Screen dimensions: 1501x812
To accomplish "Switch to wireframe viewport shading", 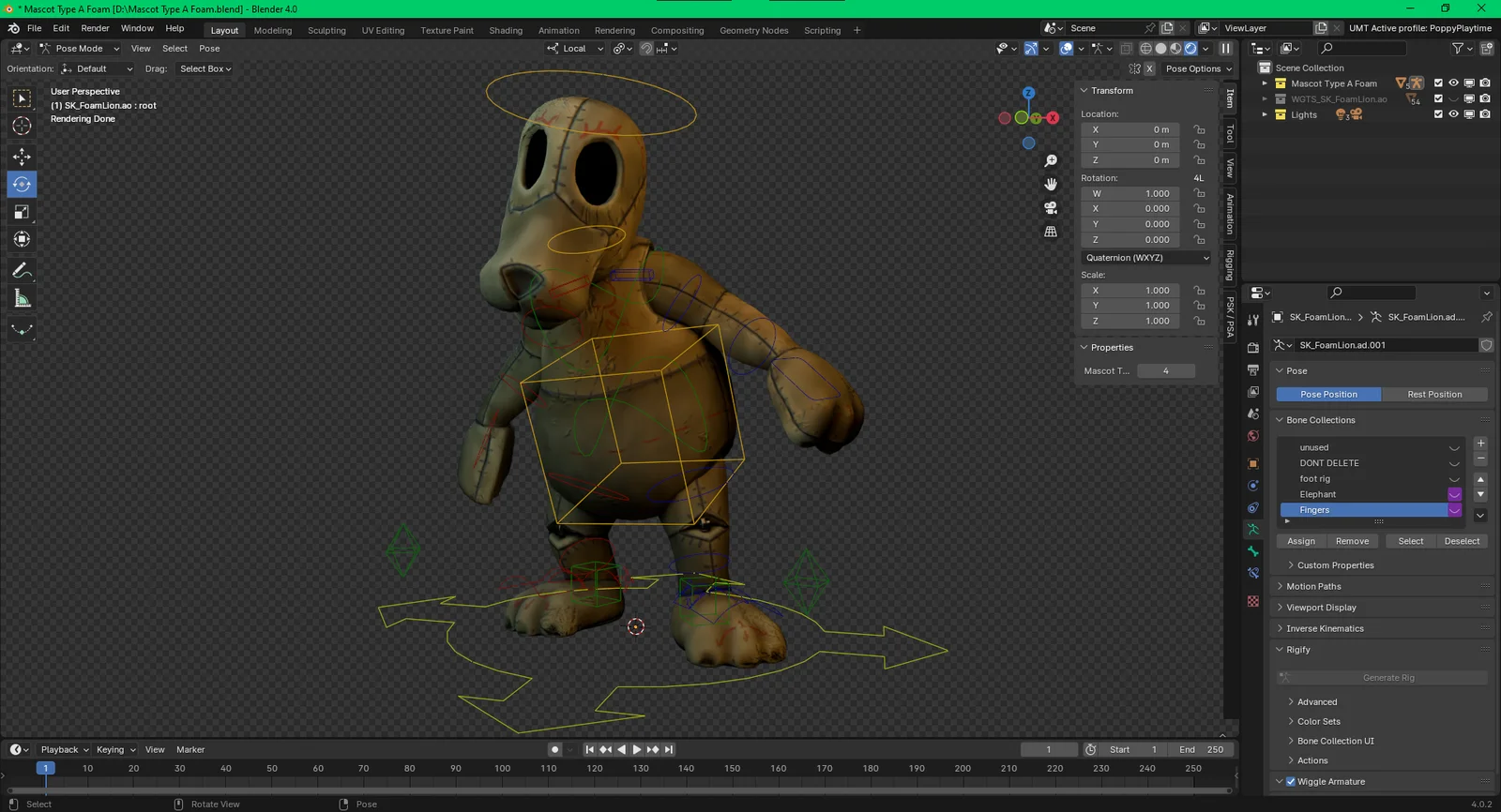I will (x=1145, y=49).
